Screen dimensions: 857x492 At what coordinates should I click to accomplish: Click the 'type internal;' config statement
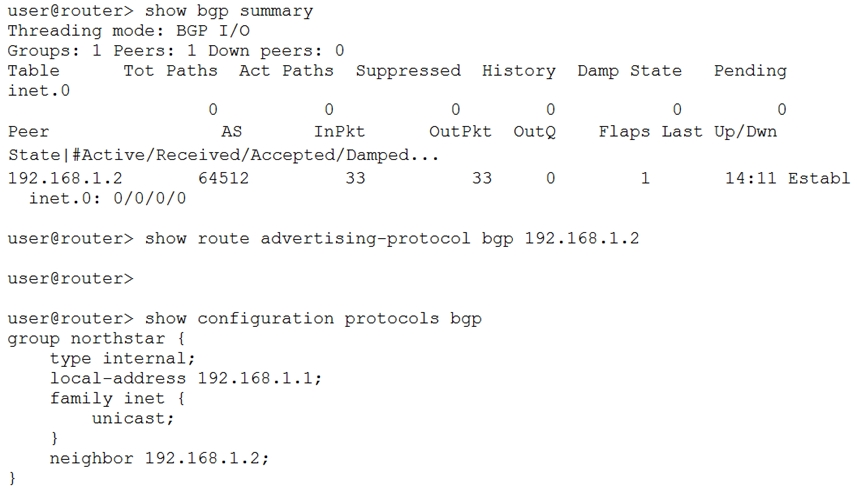pyautogui.click(x=122, y=359)
